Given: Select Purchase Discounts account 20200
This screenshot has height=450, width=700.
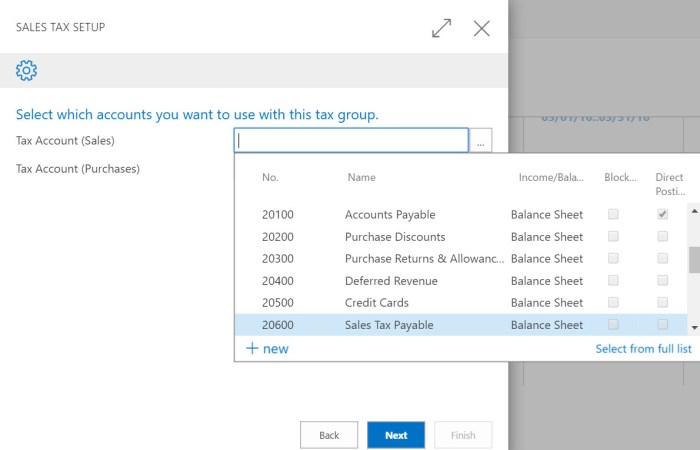Looking at the screenshot, I should tap(394, 237).
